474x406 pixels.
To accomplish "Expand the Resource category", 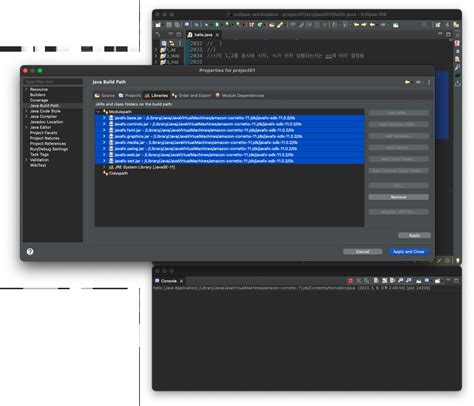I will (x=26, y=89).
